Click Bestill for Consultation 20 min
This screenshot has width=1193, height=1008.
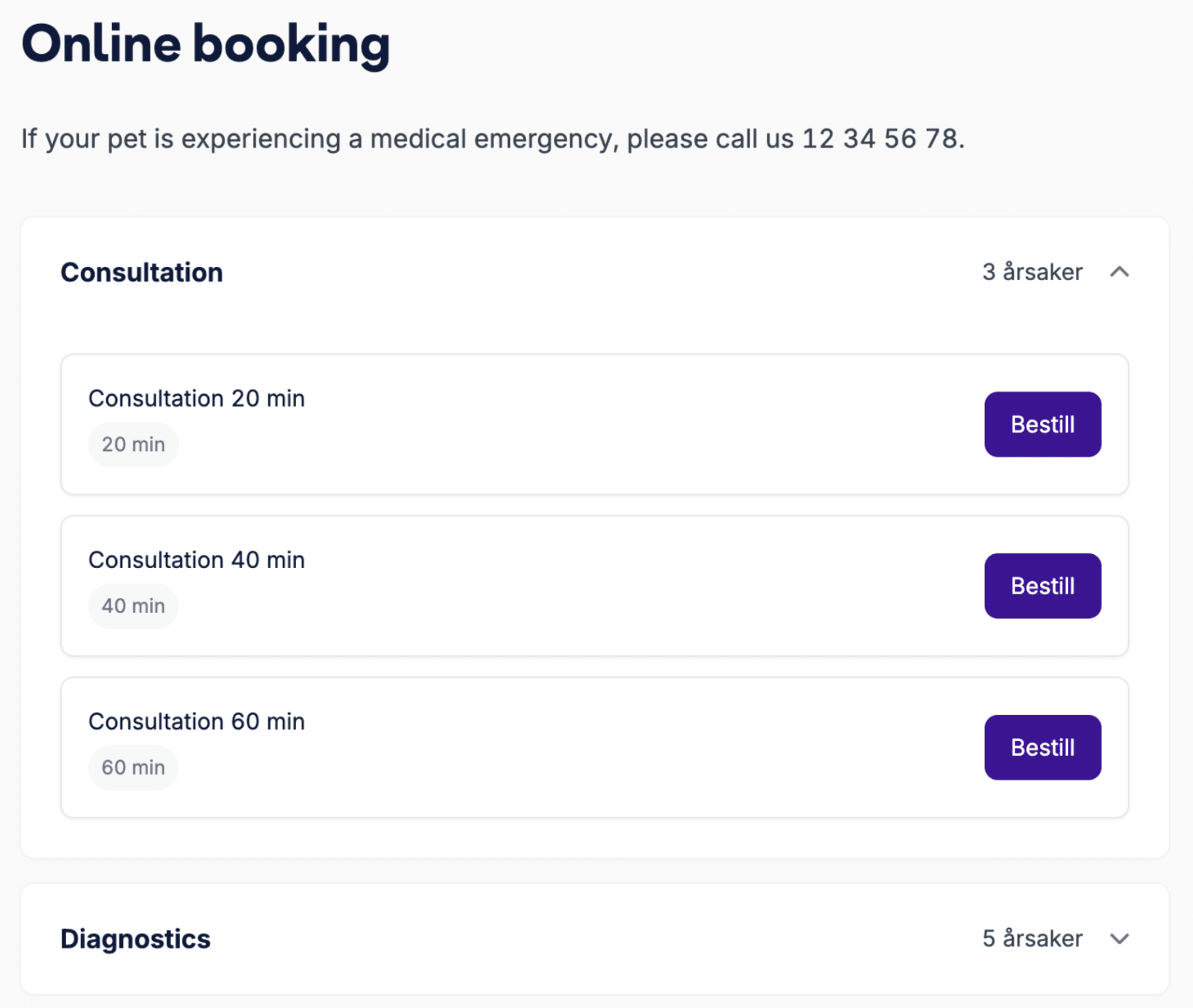click(1042, 424)
